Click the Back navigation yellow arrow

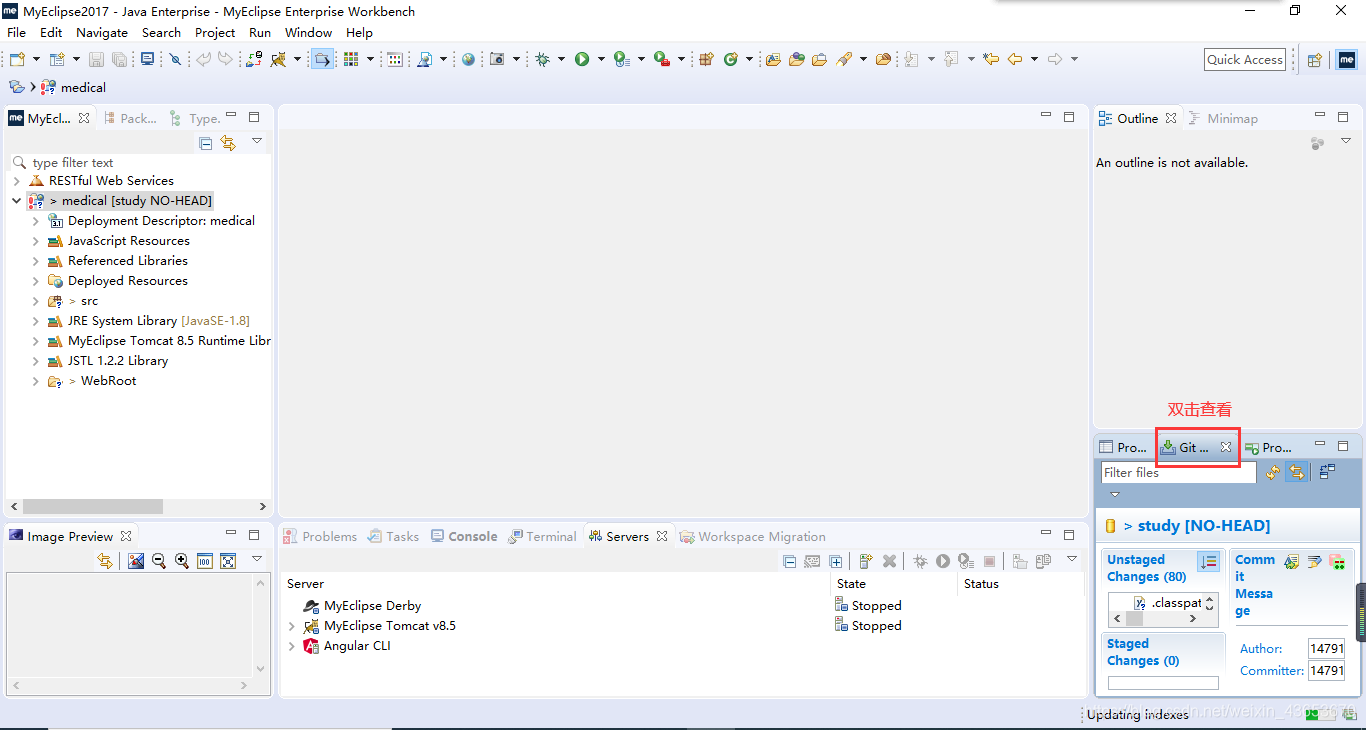click(x=1015, y=59)
